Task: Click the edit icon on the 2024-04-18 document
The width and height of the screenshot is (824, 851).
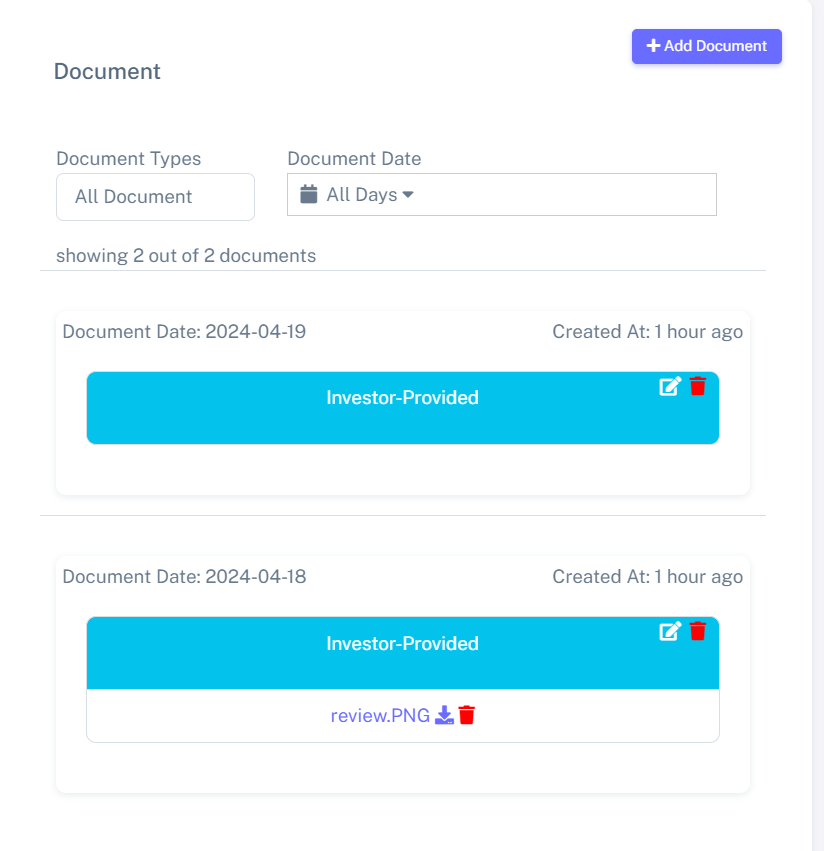Action: pos(670,631)
